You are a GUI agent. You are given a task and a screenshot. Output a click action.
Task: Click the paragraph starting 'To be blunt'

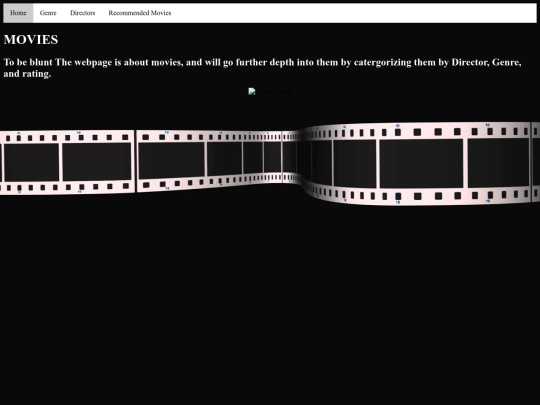(x=262, y=68)
